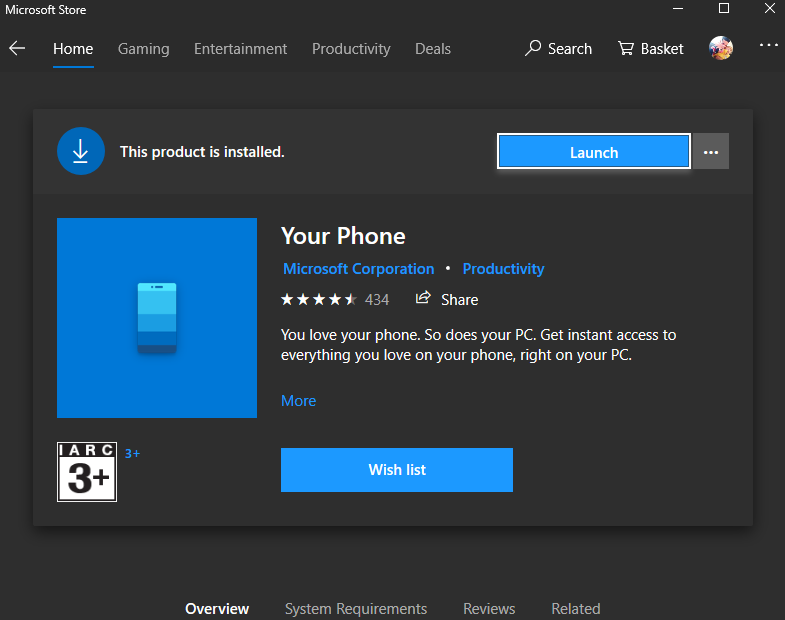Open more options next to Launch

[711, 151]
